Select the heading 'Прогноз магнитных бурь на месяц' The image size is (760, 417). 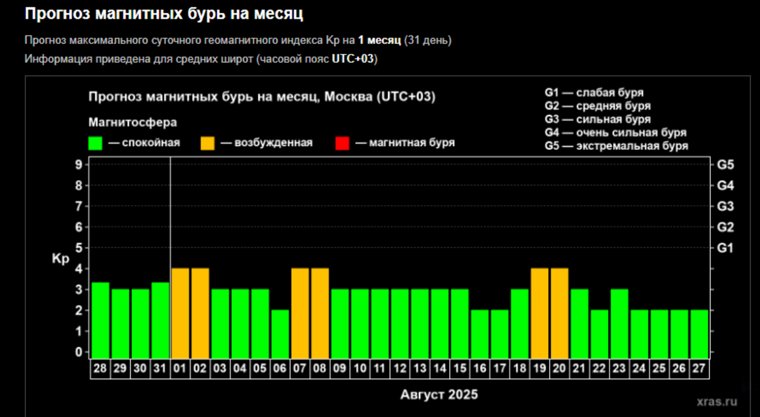[164, 14]
